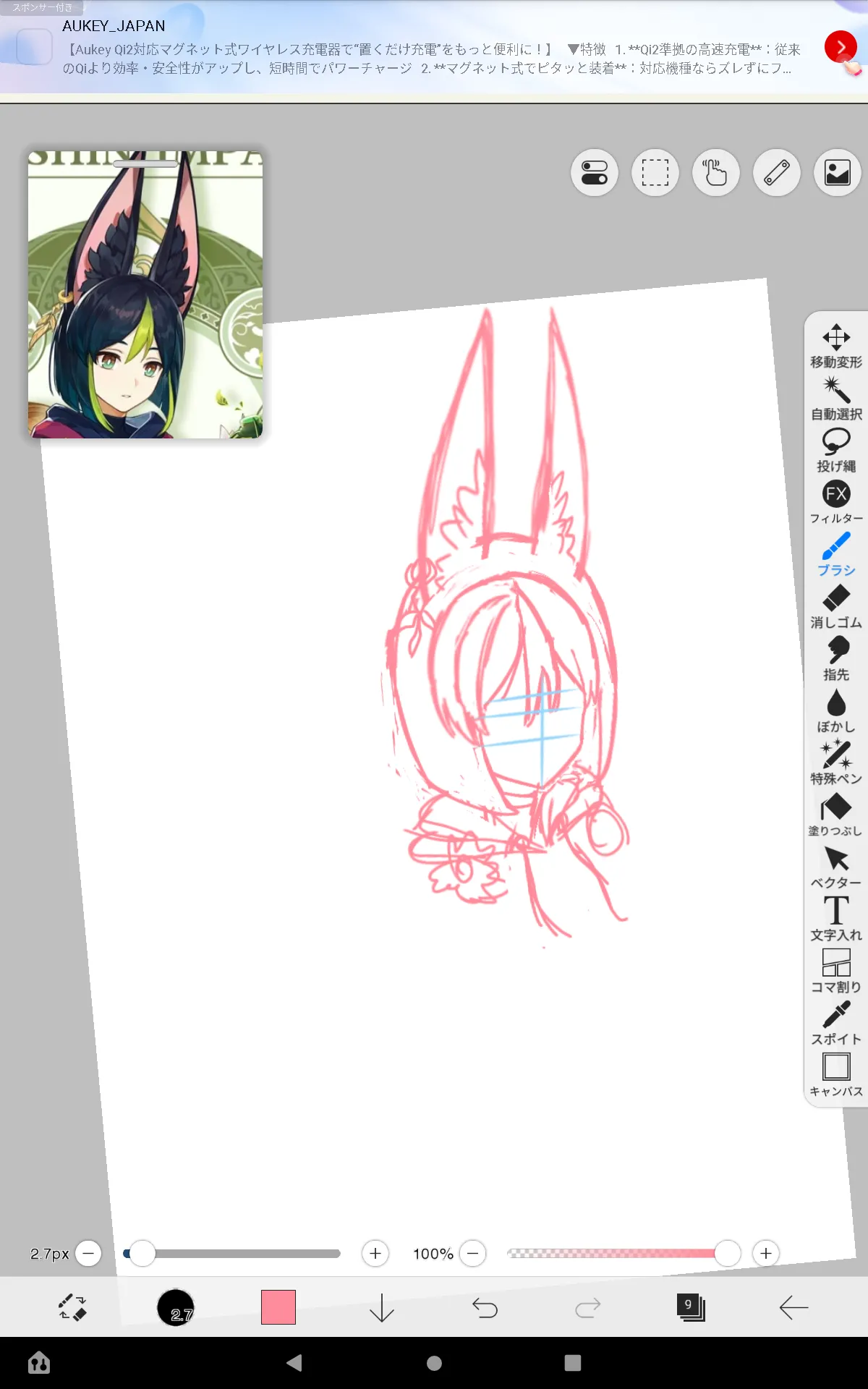
Task: Increase brush size with plus button
Action: tap(375, 1253)
